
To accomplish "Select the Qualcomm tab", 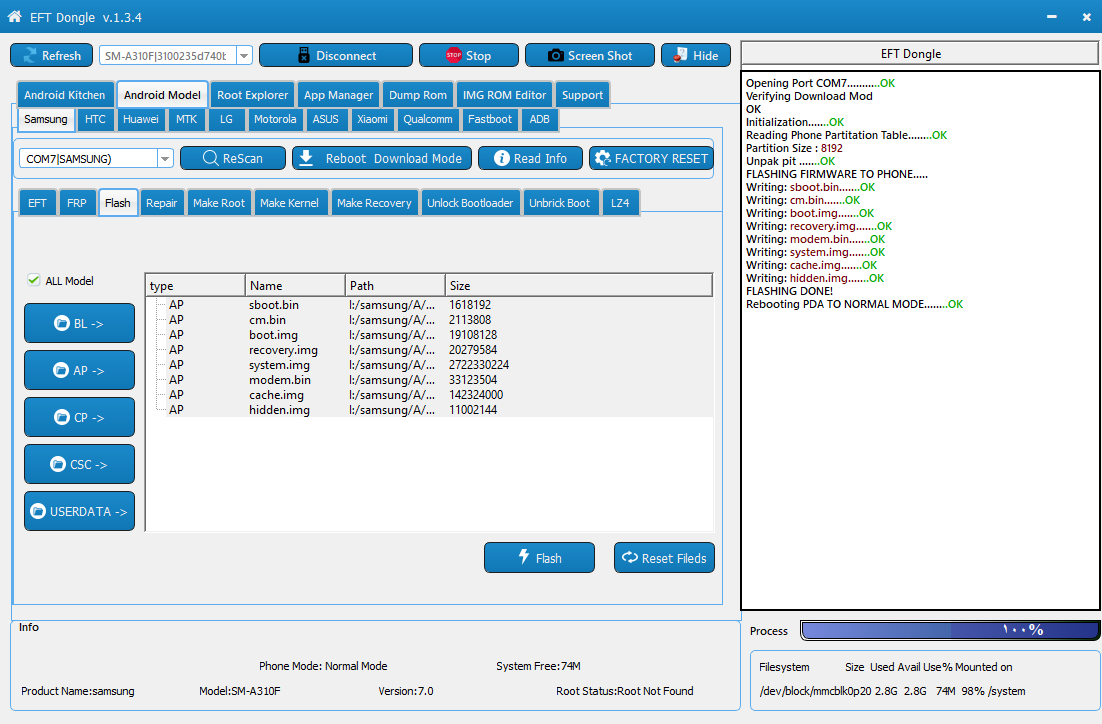I will click(x=427, y=119).
